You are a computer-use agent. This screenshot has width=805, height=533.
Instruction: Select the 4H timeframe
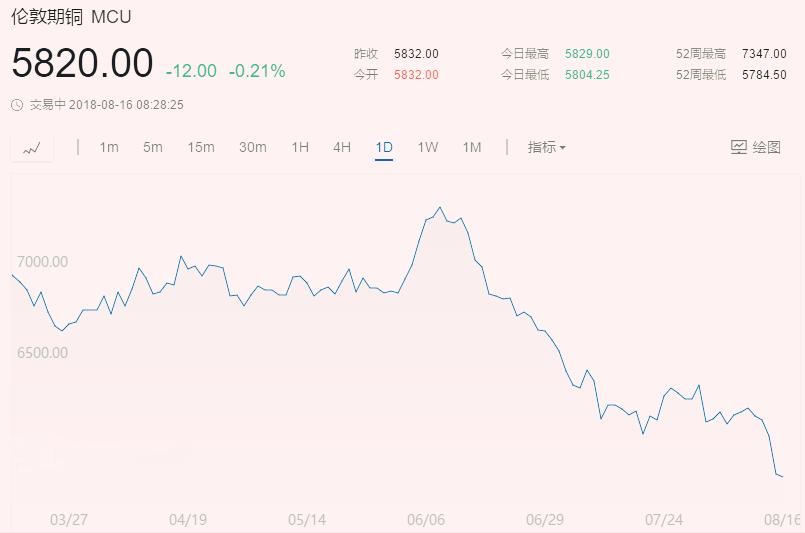pyautogui.click(x=342, y=147)
